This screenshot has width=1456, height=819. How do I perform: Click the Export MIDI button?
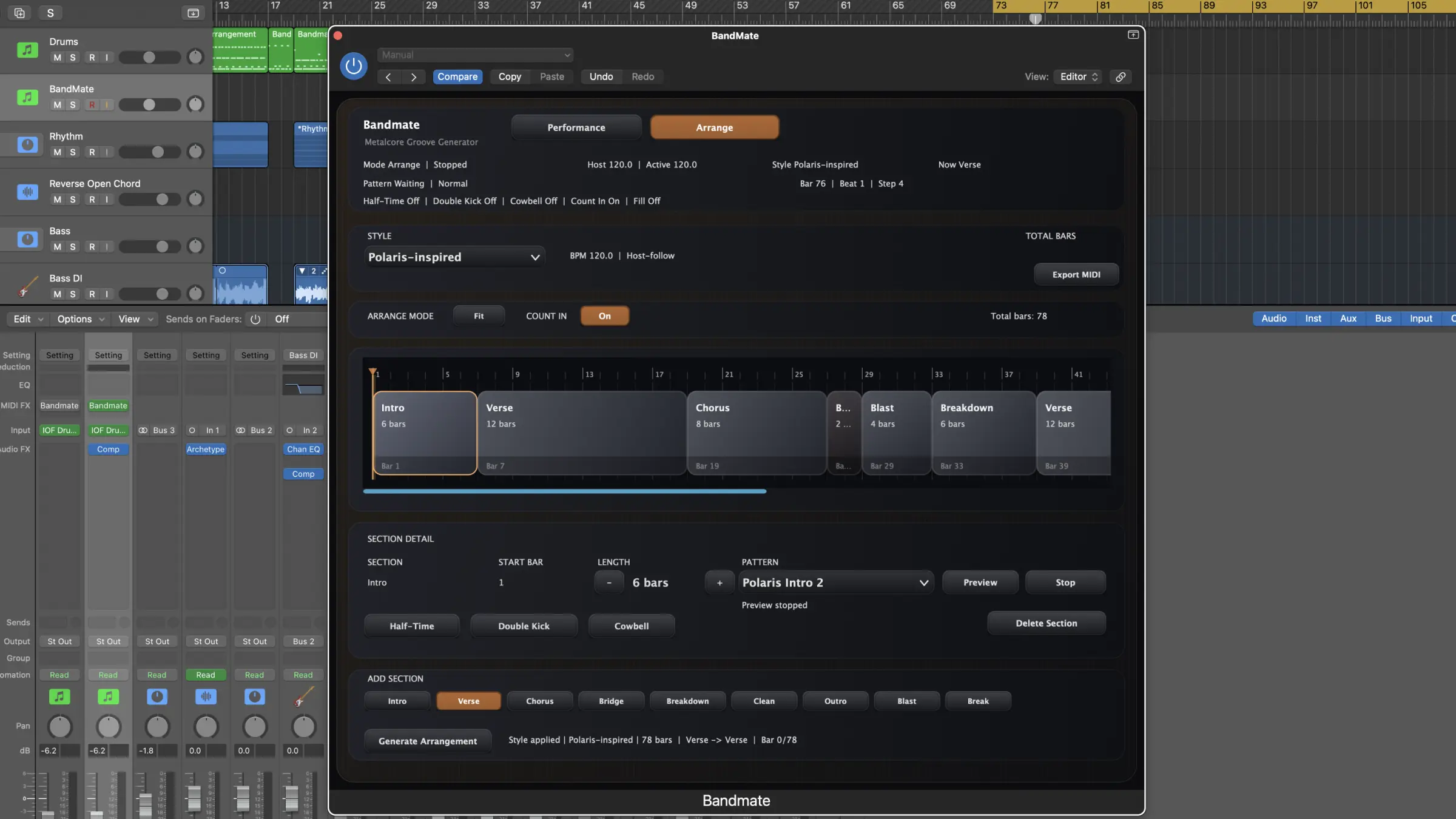[x=1076, y=275]
